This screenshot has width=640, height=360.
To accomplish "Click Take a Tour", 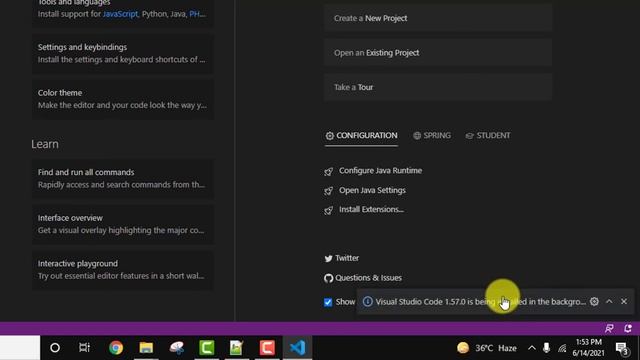I will coord(438,87).
